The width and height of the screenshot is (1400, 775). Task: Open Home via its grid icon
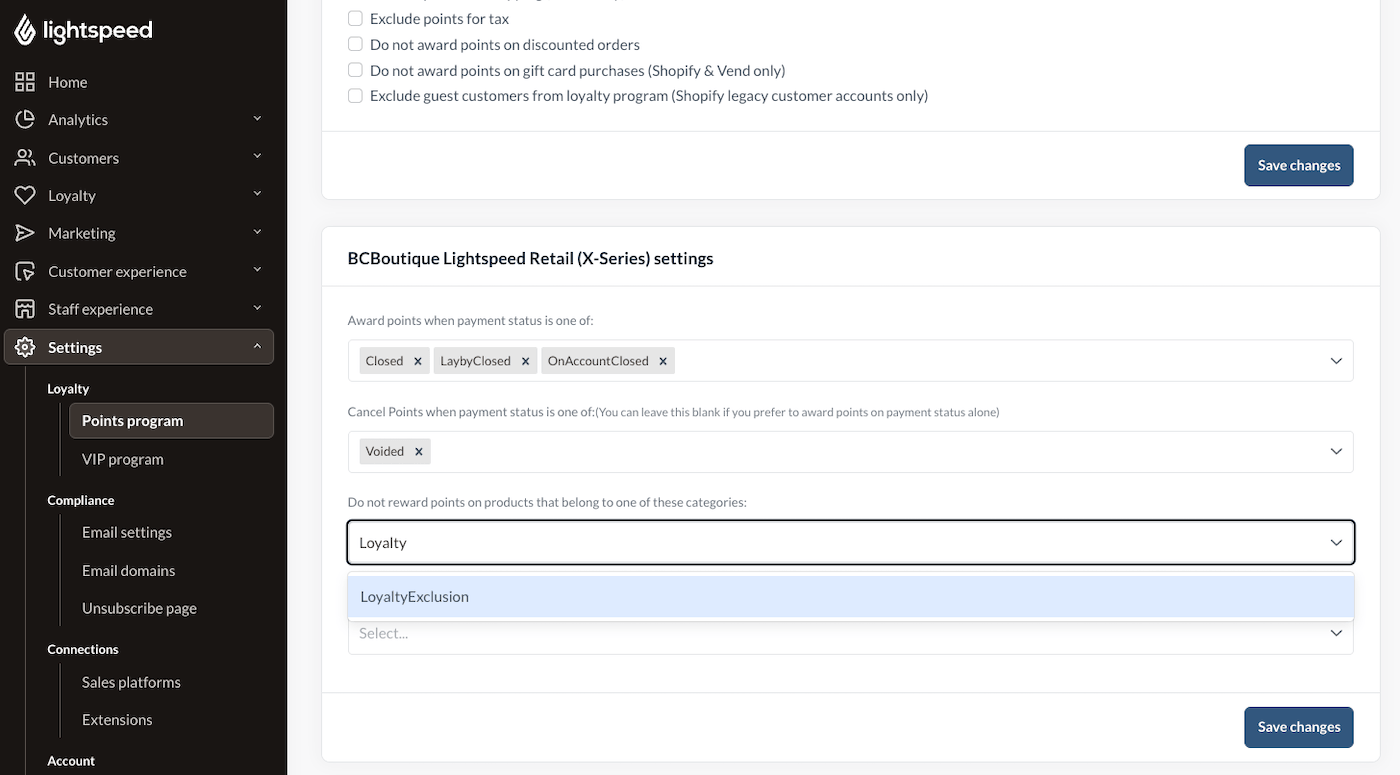(25, 82)
